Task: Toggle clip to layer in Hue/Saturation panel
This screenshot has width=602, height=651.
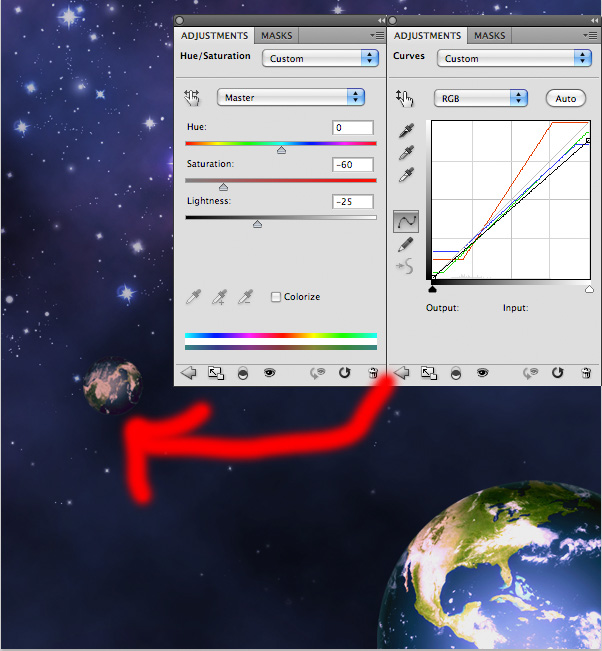Action: point(243,373)
